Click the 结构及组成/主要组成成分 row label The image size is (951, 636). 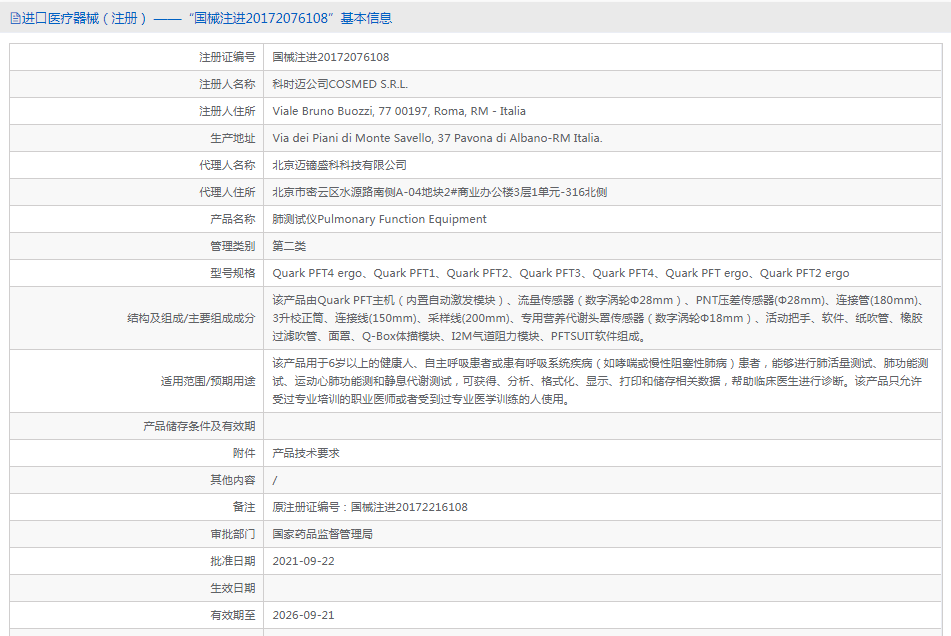190,318
